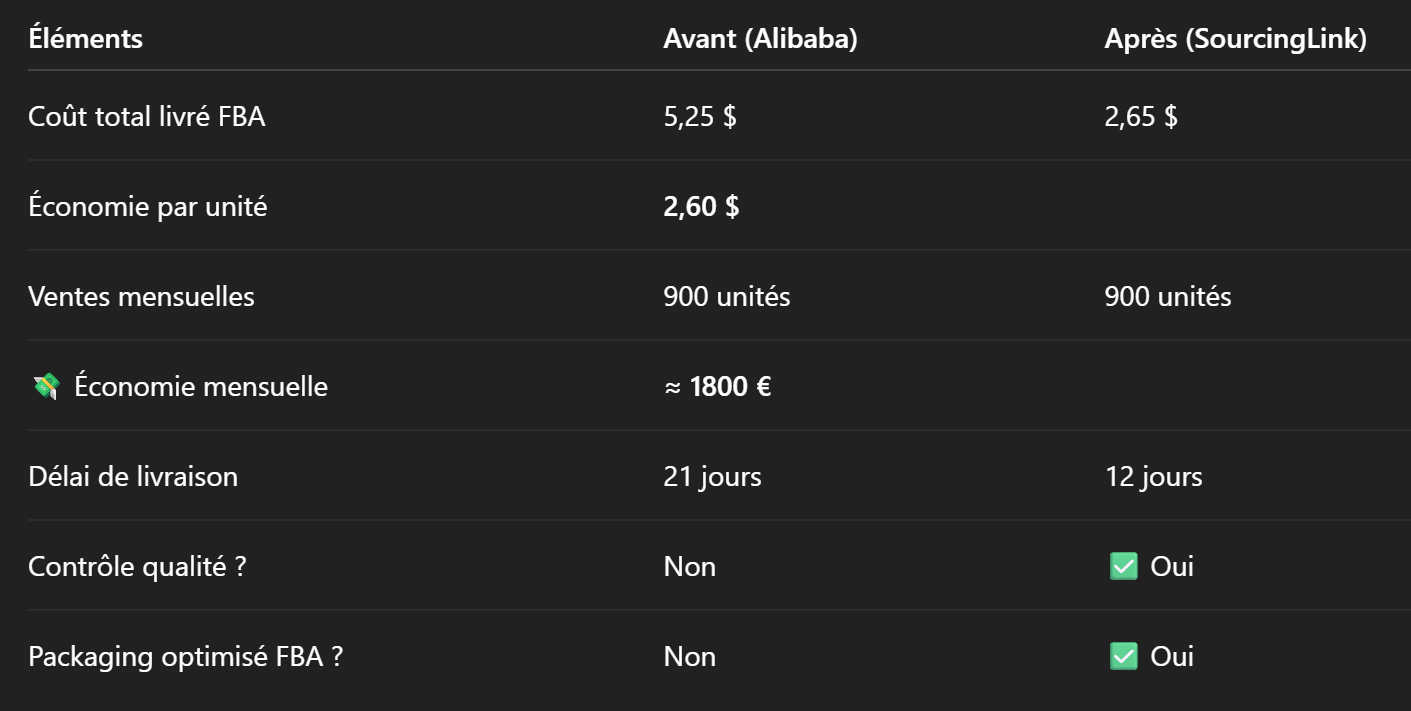Click the Contrôle qualité ? row label
Viewport: 1411px width, 711px height.
click(x=138, y=567)
